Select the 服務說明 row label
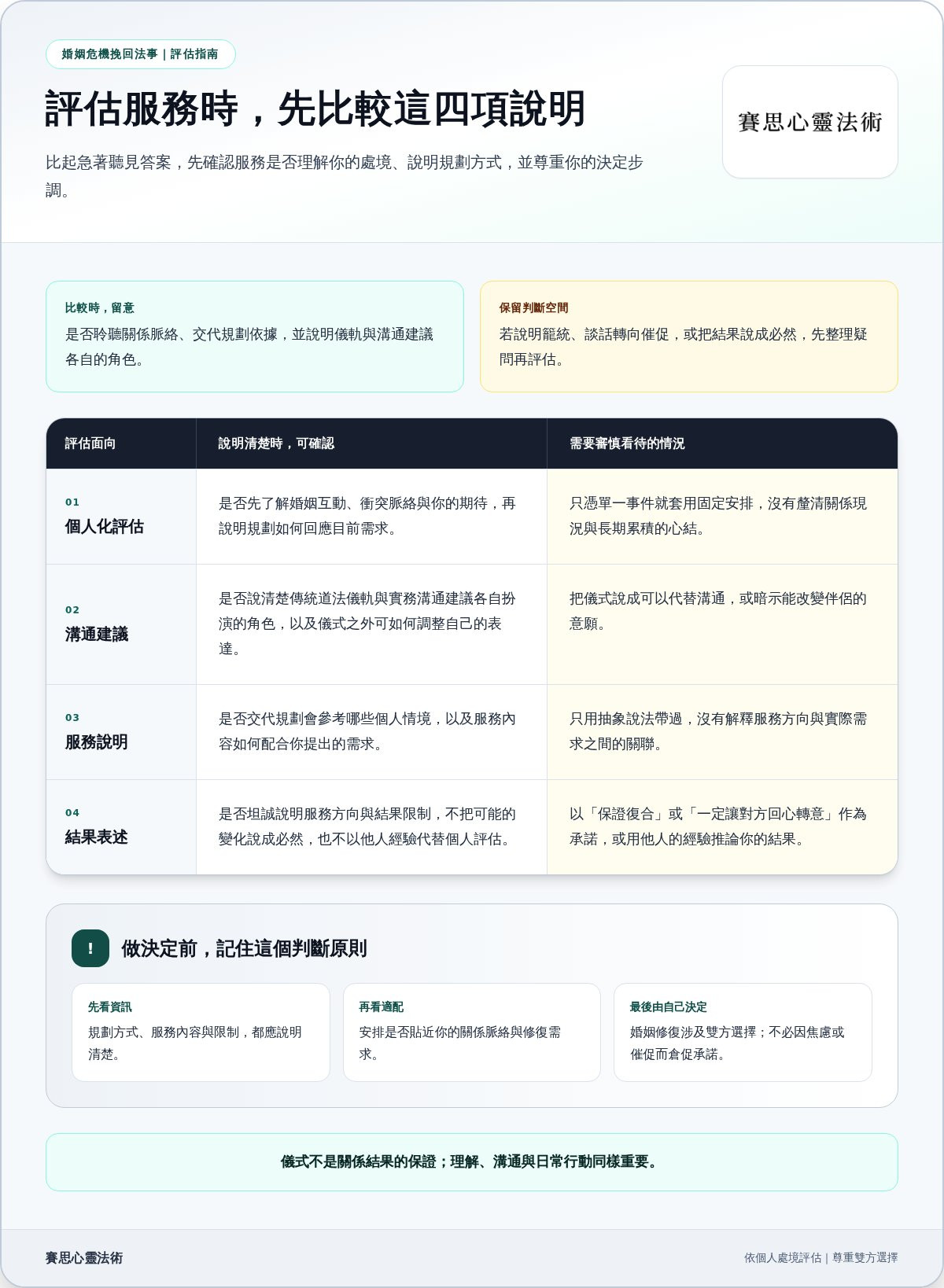 tap(97, 742)
